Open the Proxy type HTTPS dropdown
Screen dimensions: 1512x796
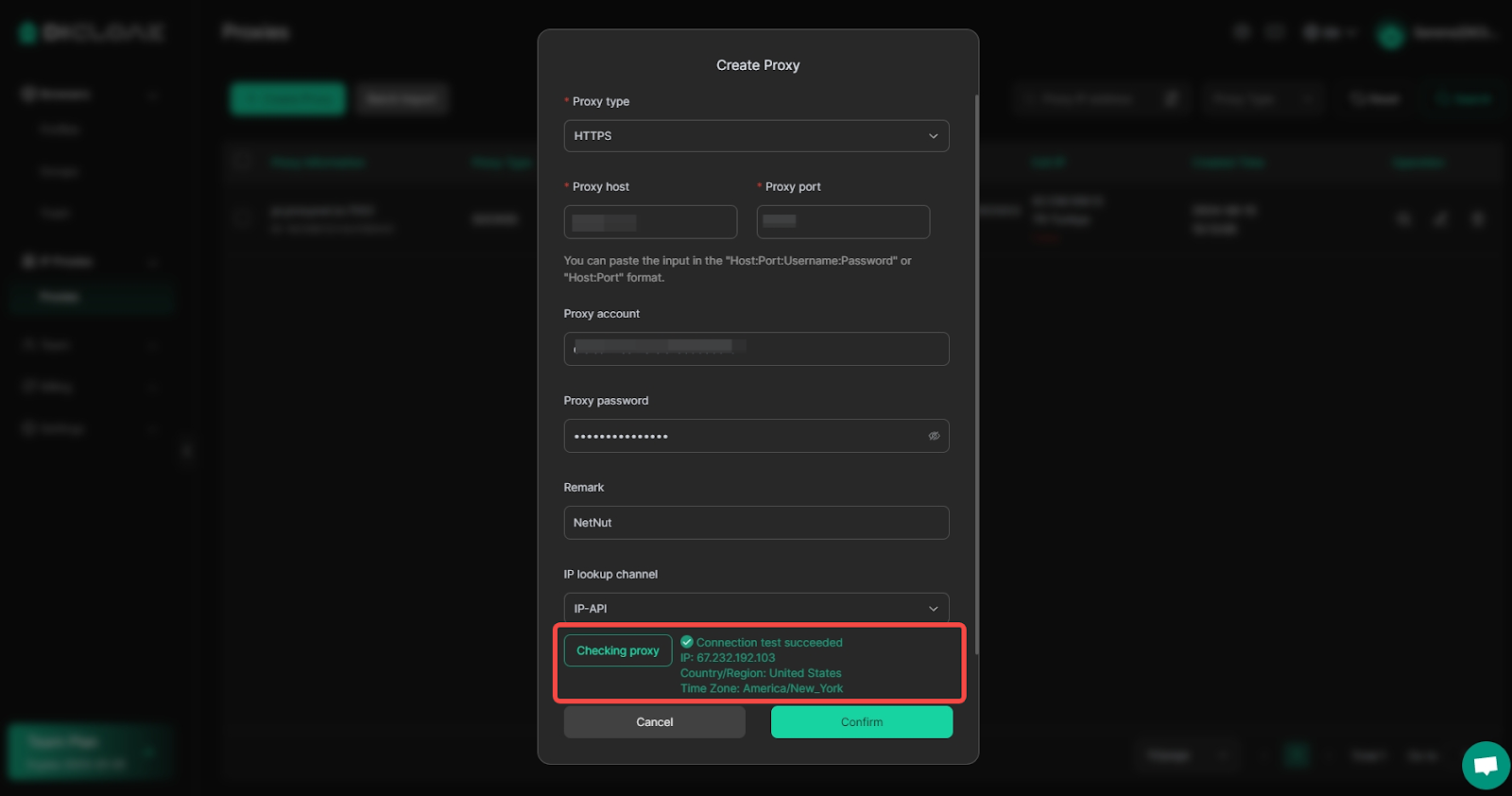pyautogui.click(x=756, y=136)
